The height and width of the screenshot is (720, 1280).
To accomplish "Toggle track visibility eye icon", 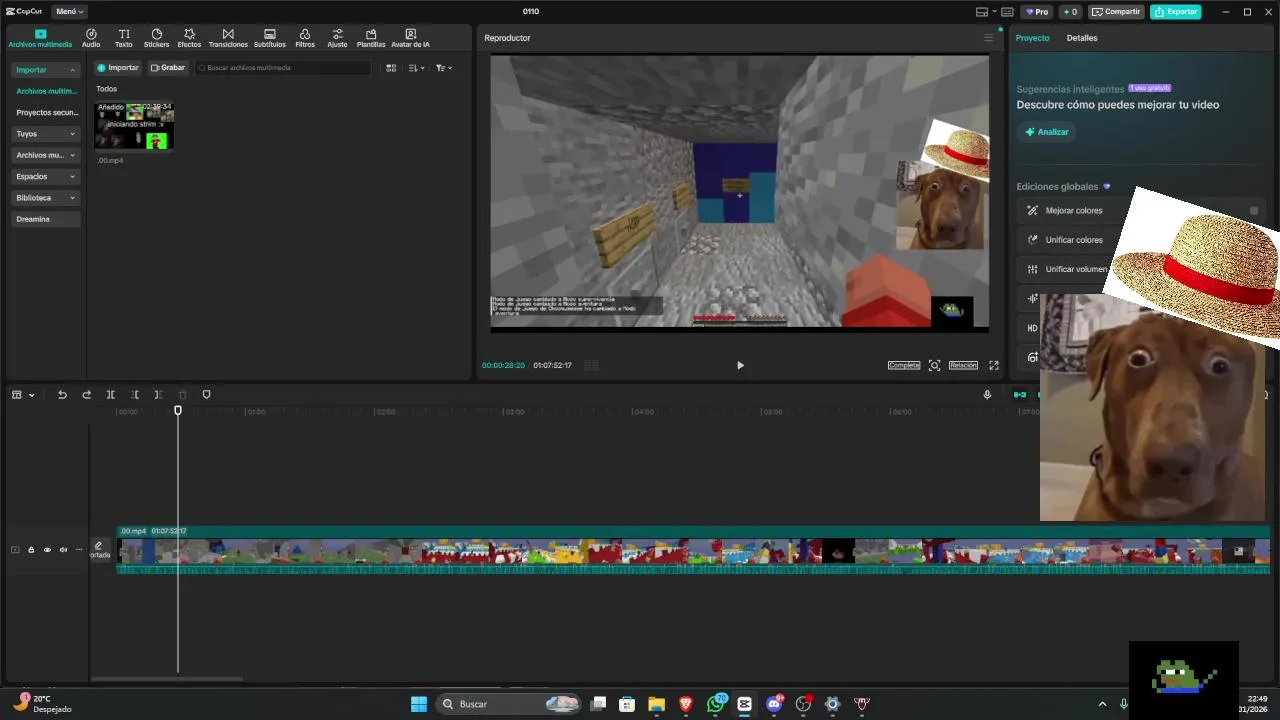I will coord(47,550).
